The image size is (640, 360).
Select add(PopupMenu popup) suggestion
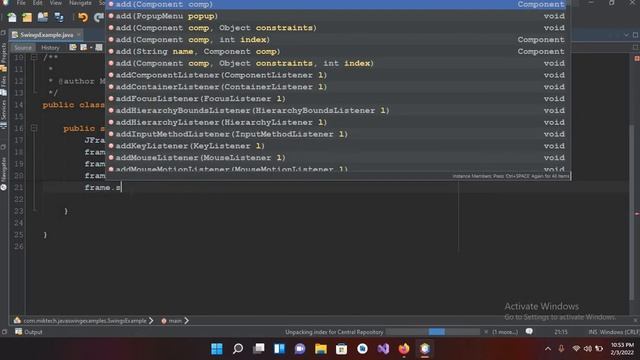338,16
